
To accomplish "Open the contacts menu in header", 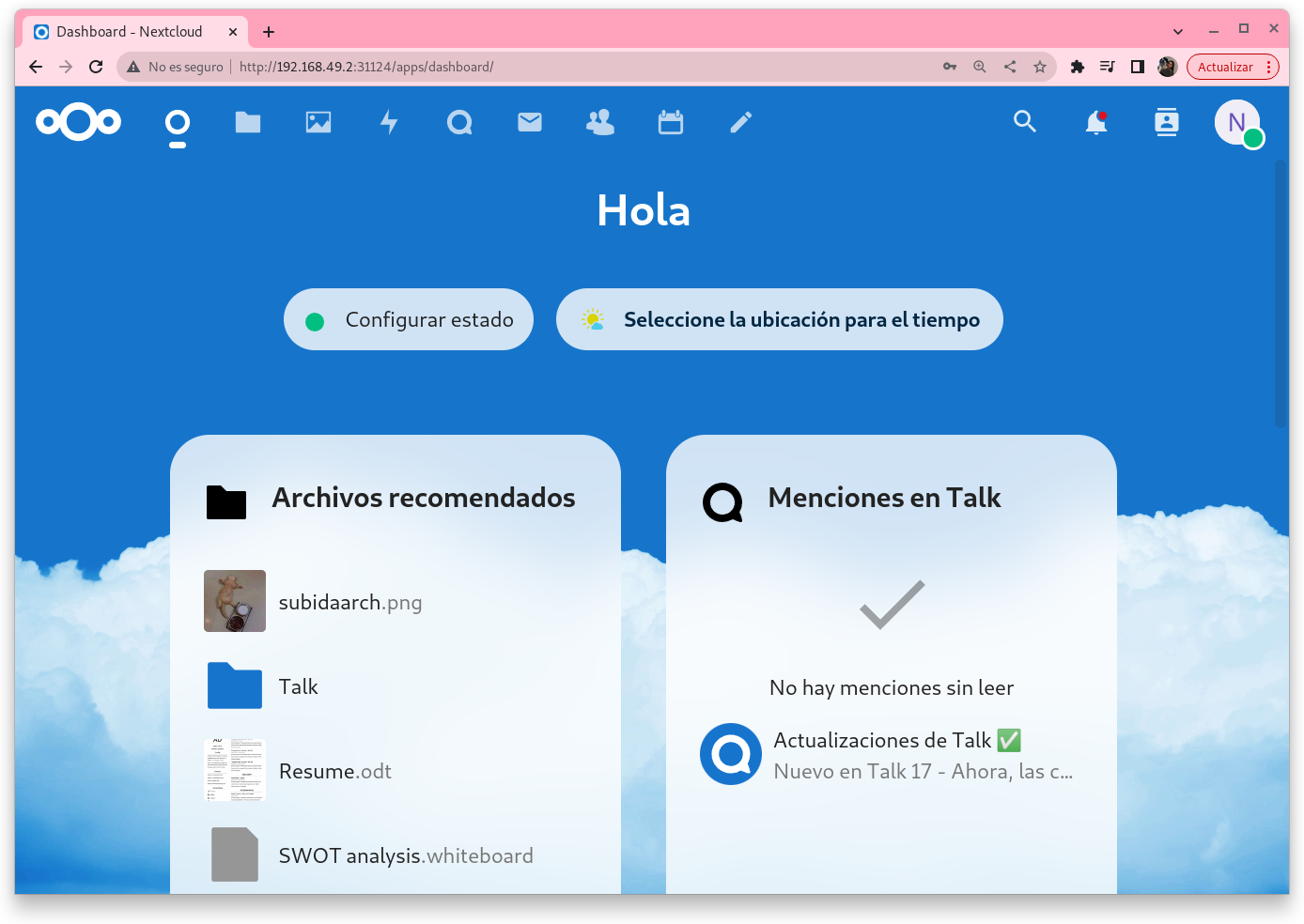I will tap(1166, 122).
